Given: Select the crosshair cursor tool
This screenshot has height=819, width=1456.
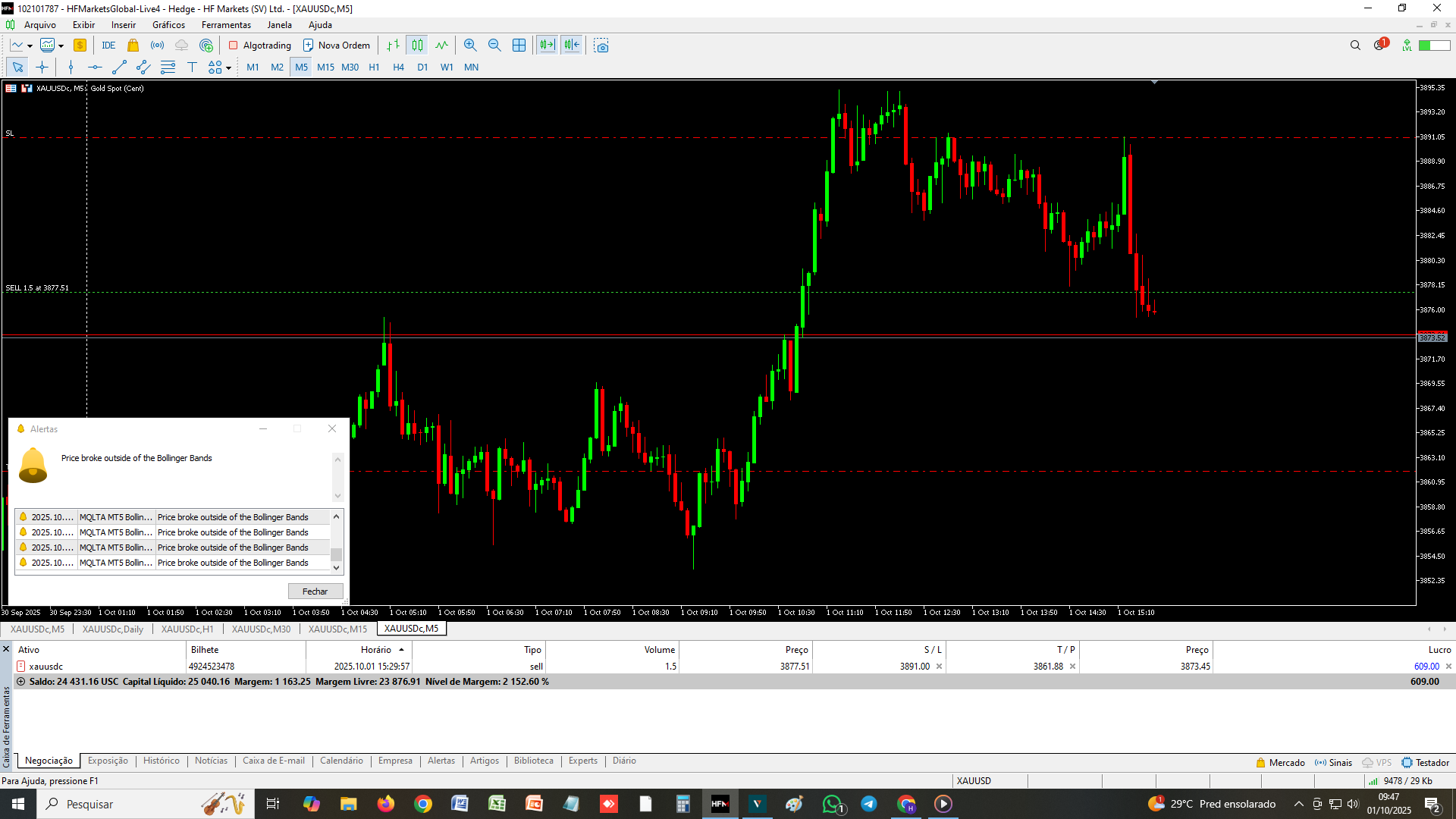Looking at the screenshot, I should [x=42, y=67].
